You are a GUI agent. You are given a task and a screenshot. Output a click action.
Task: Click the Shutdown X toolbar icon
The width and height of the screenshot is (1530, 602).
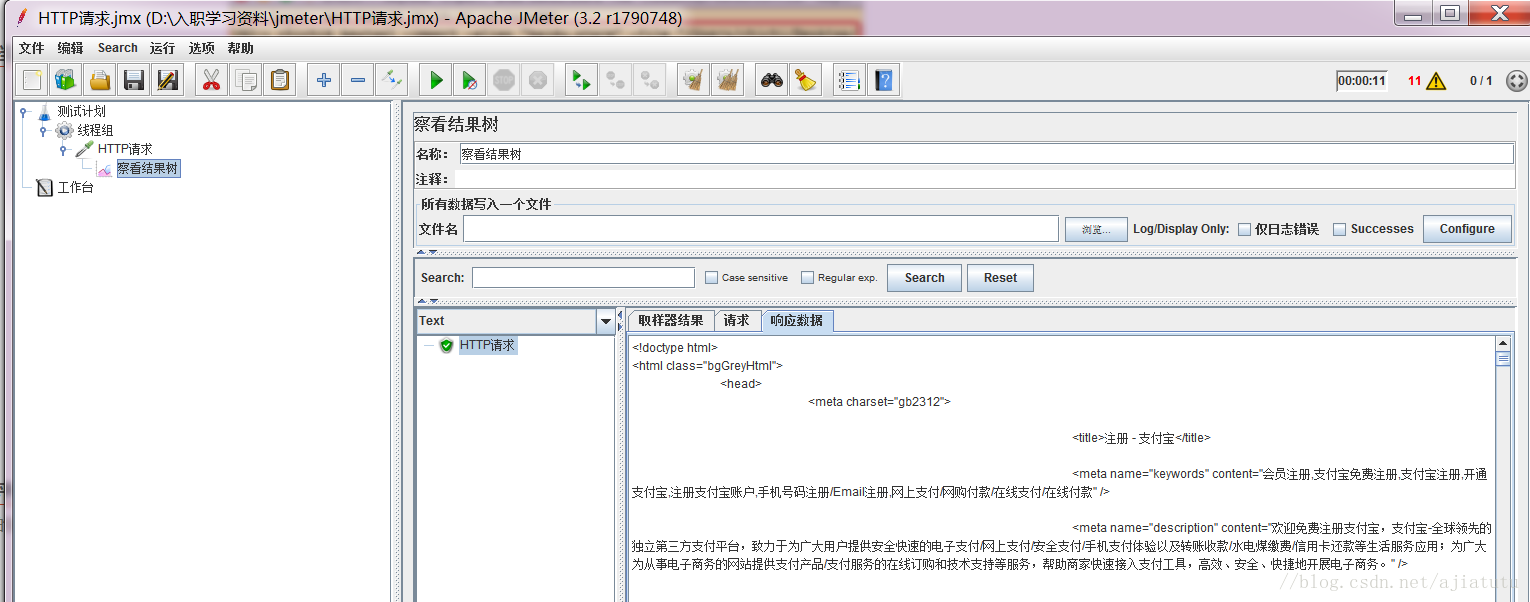537,80
